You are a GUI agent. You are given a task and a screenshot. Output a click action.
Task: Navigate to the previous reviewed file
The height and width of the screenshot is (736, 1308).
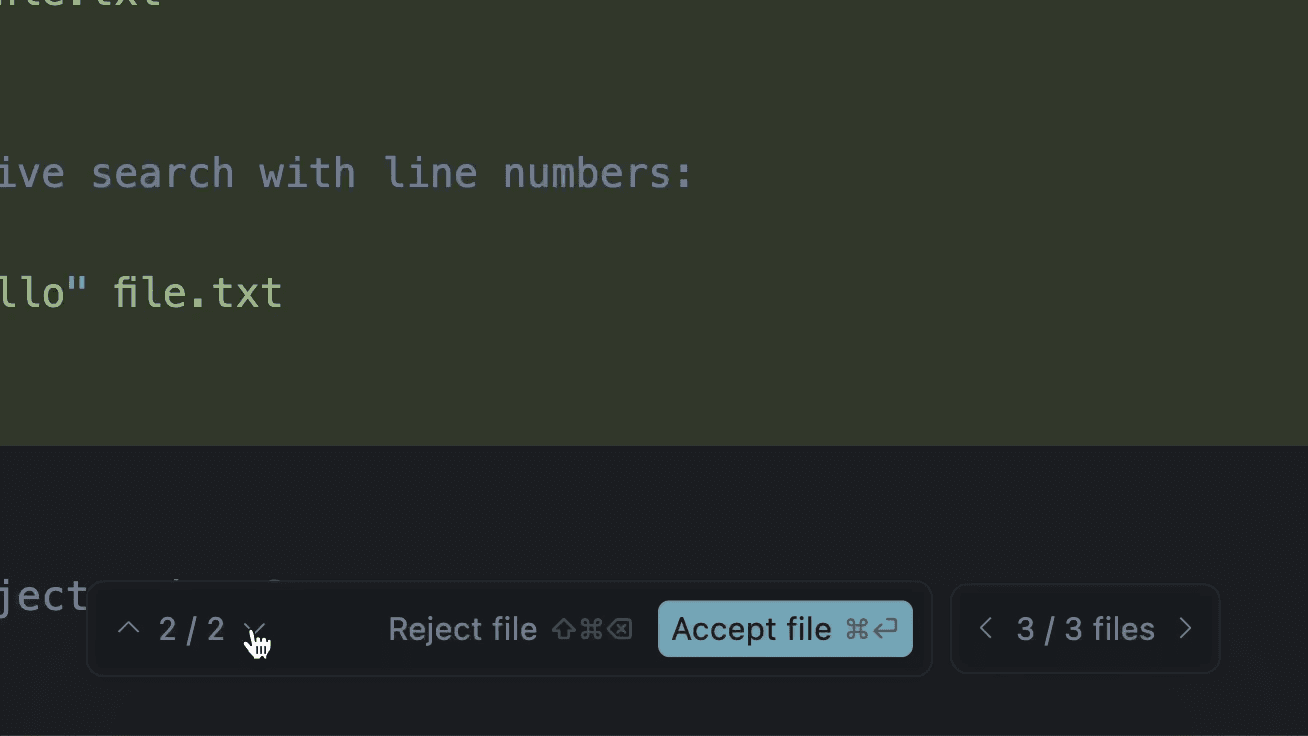pos(985,628)
